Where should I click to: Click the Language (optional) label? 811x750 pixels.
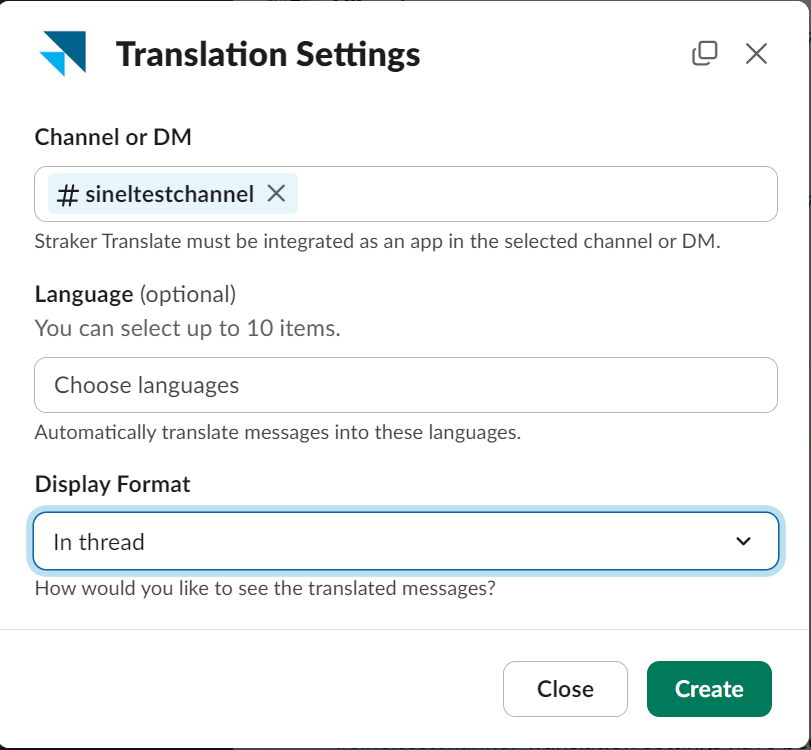coord(136,294)
